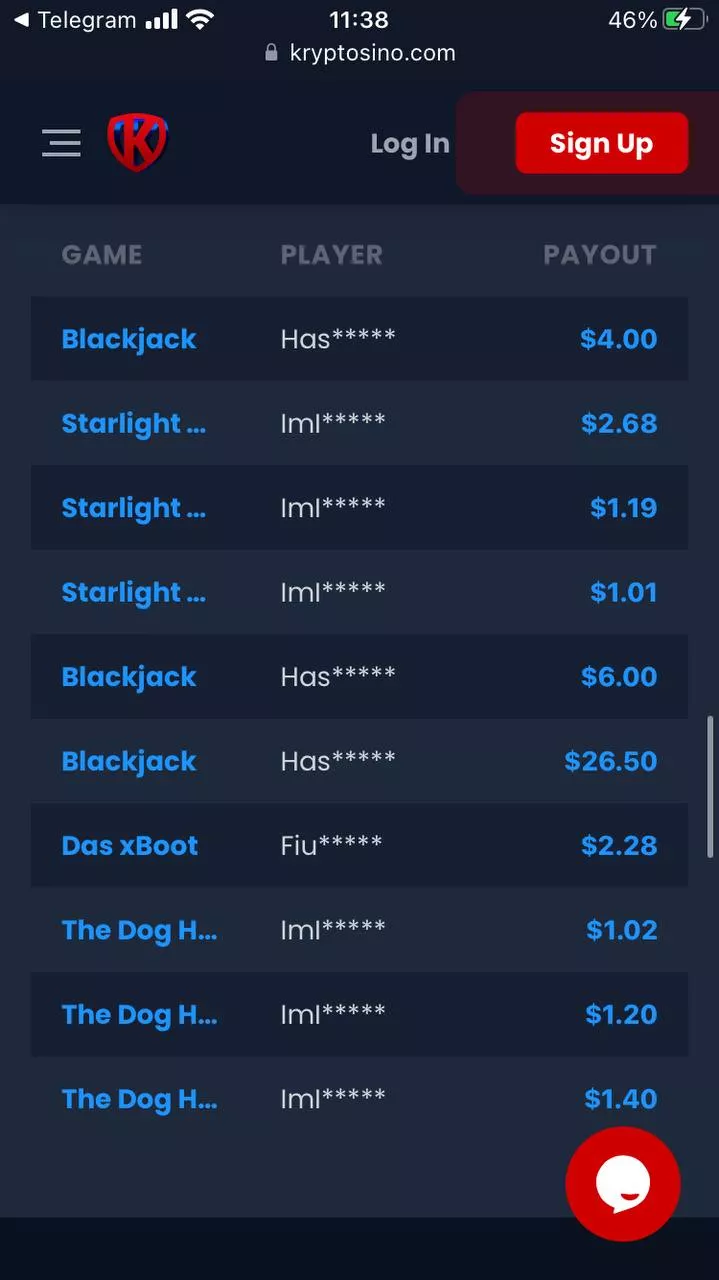Tap the battery icon in status bar

click(684, 20)
